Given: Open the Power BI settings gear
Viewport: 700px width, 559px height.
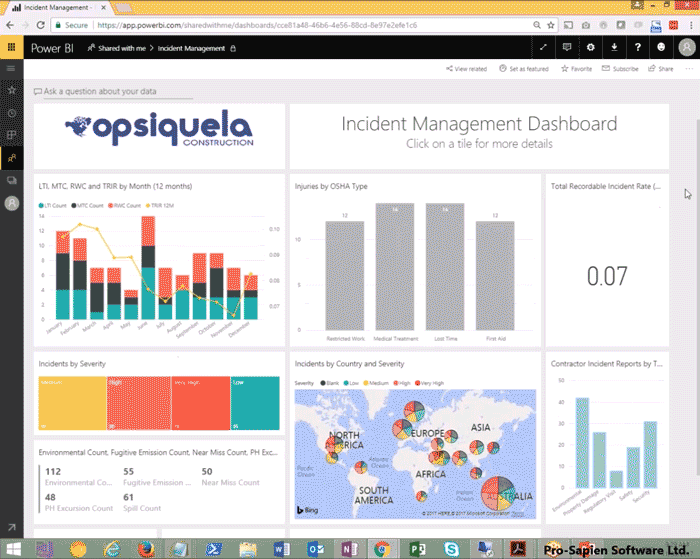Looking at the screenshot, I should [x=591, y=47].
